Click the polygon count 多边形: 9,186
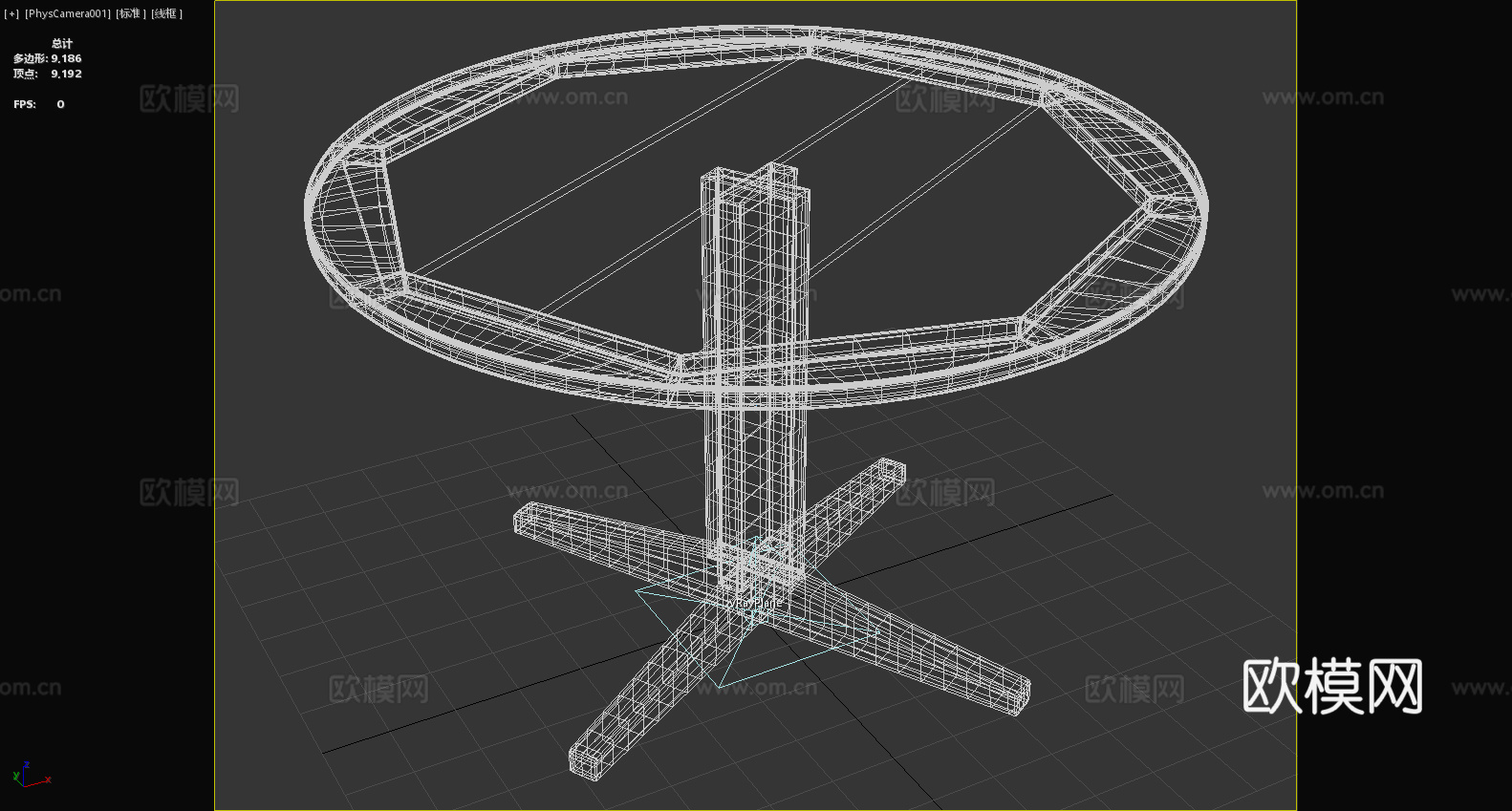Screen dimensions: 1512x811 coord(48,58)
